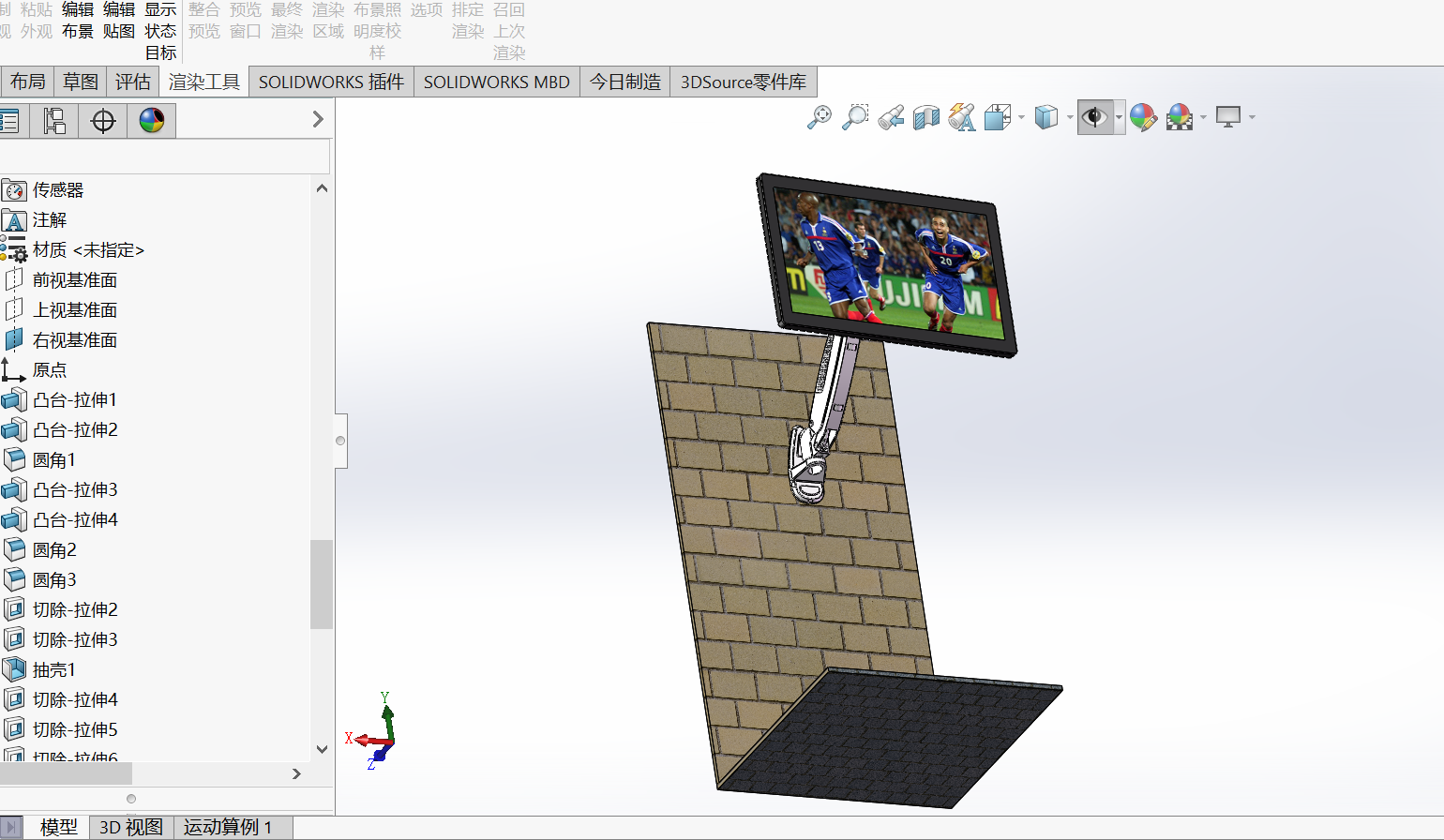The image size is (1444, 840).
Task: Select the Zoom to Area tool
Action: [854, 117]
